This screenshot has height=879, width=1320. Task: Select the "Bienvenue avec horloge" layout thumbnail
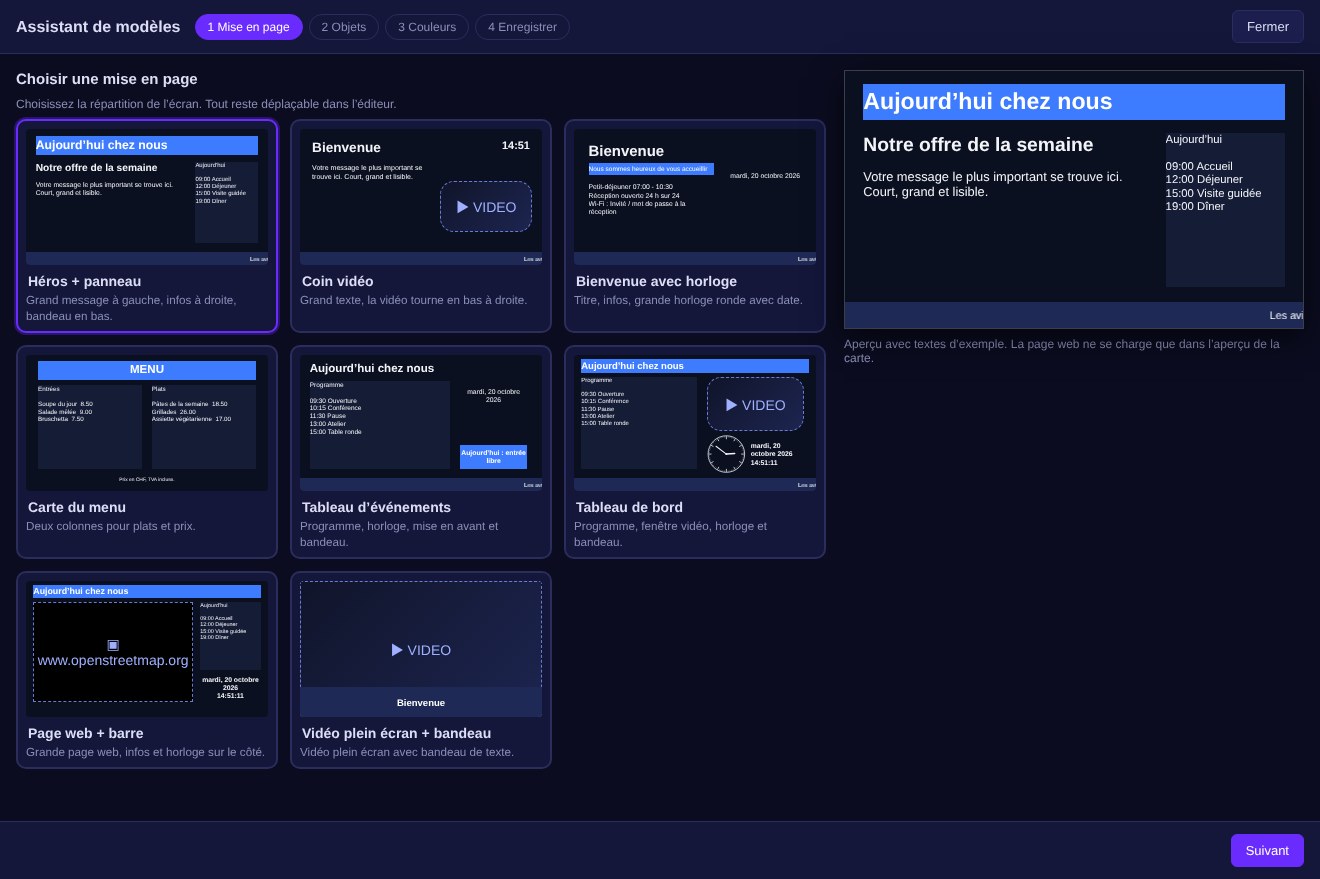695,197
